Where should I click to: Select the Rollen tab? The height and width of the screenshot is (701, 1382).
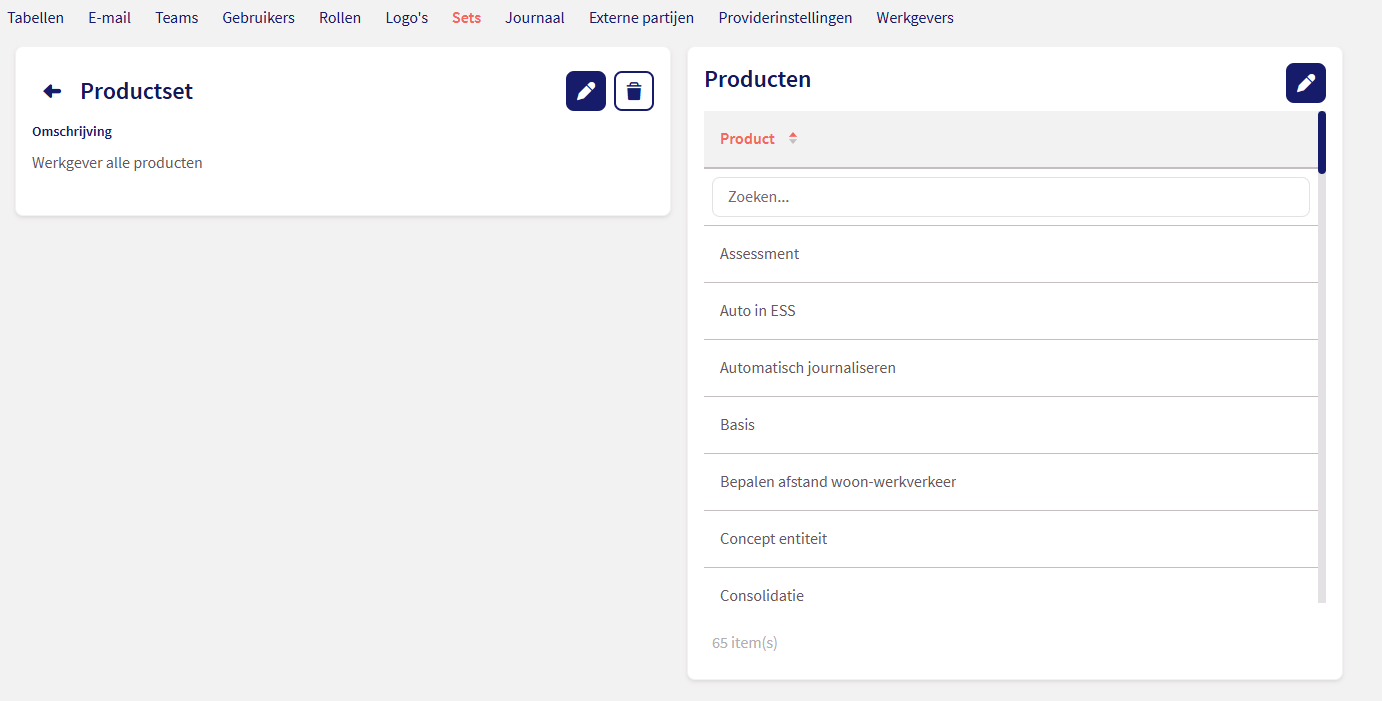340,18
